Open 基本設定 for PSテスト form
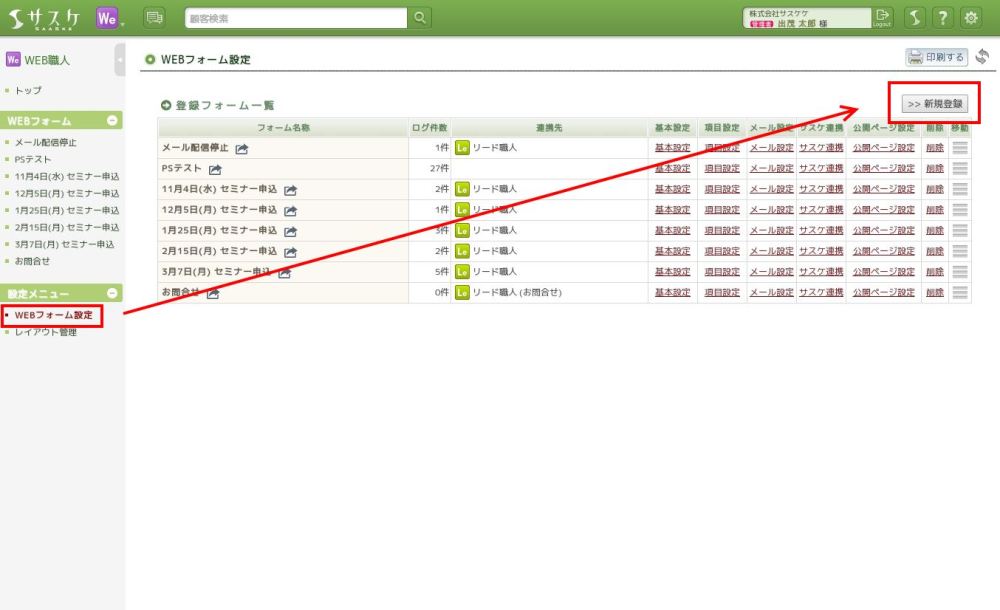Viewport: 1000px width, 610px height. [x=672, y=169]
